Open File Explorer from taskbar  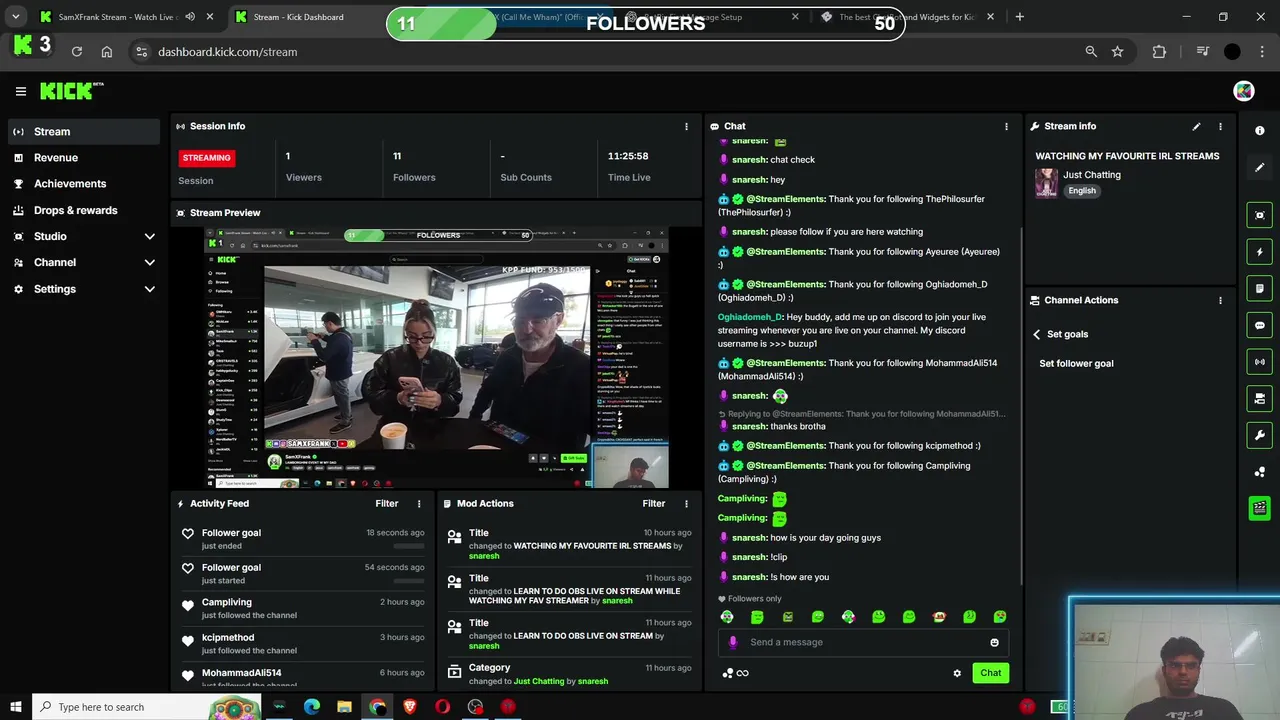[x=344, y=707]
